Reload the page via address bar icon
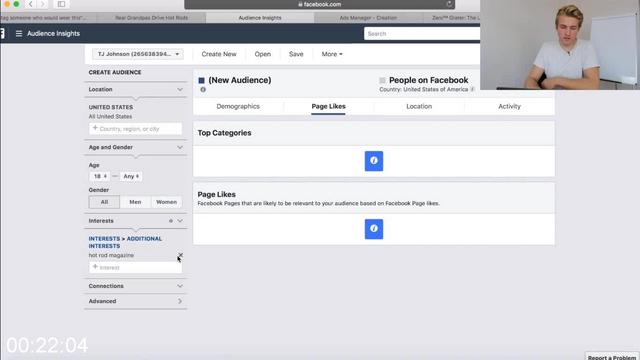The height and width of the screenshot is (360, 640). click(449, 4)
